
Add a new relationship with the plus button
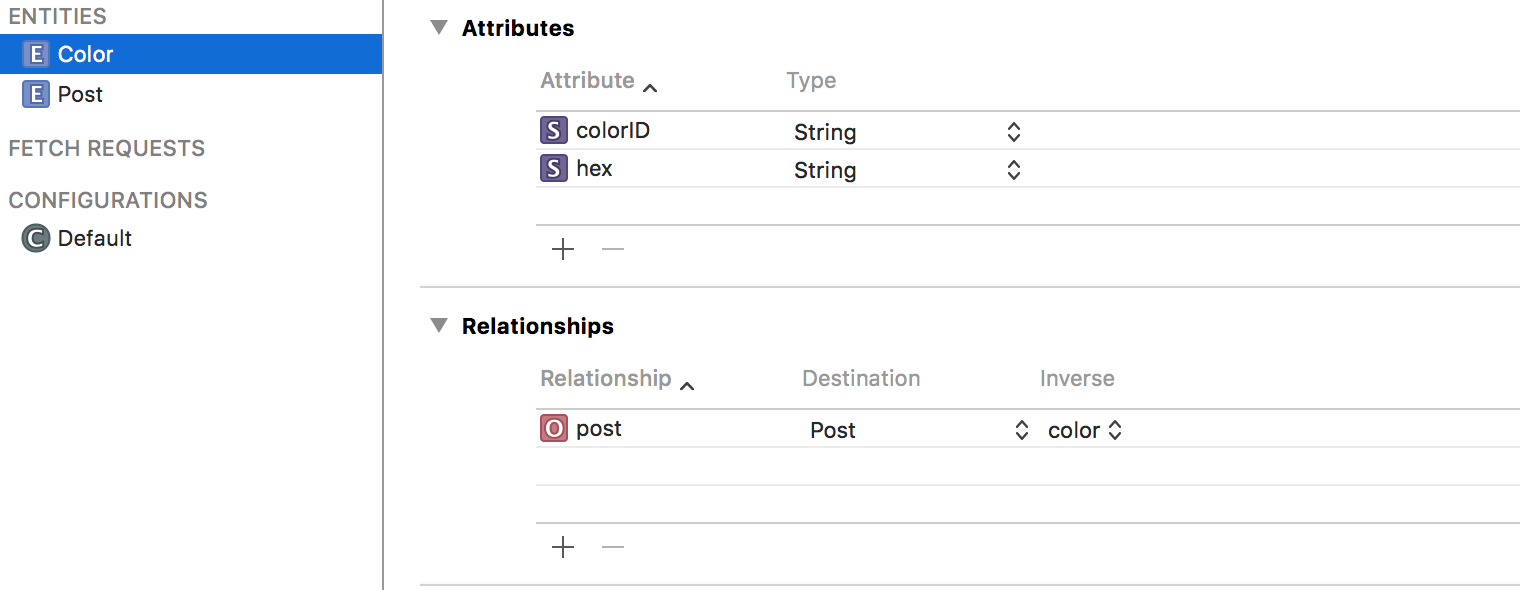pyautogui.click(x=563, y=547)
